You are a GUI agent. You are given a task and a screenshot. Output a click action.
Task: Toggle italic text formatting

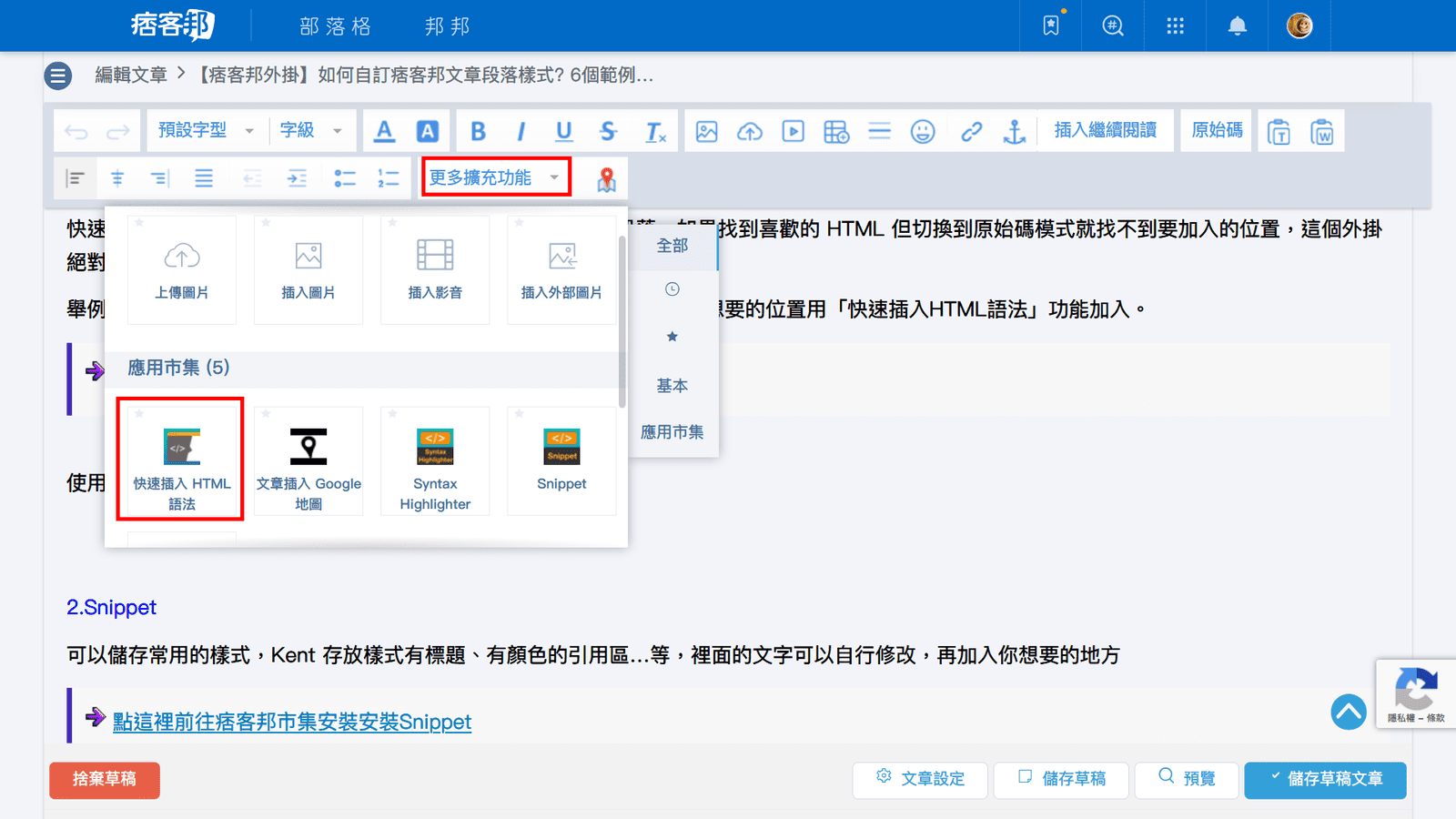pyautogui.click(x=521, y=132)
